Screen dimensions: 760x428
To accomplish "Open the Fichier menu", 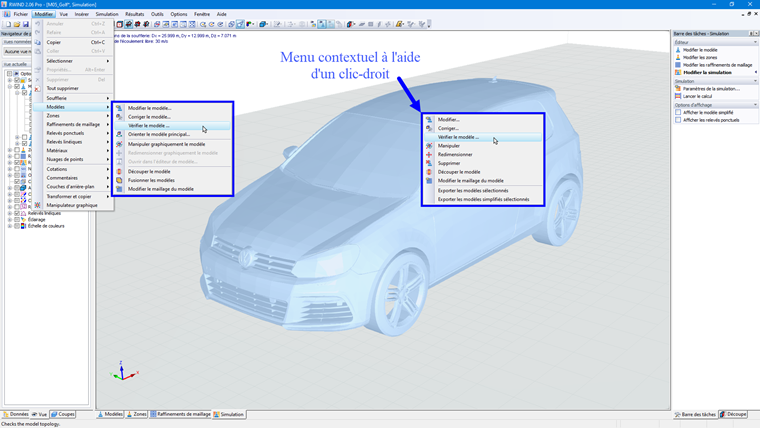I will (20, 14).
